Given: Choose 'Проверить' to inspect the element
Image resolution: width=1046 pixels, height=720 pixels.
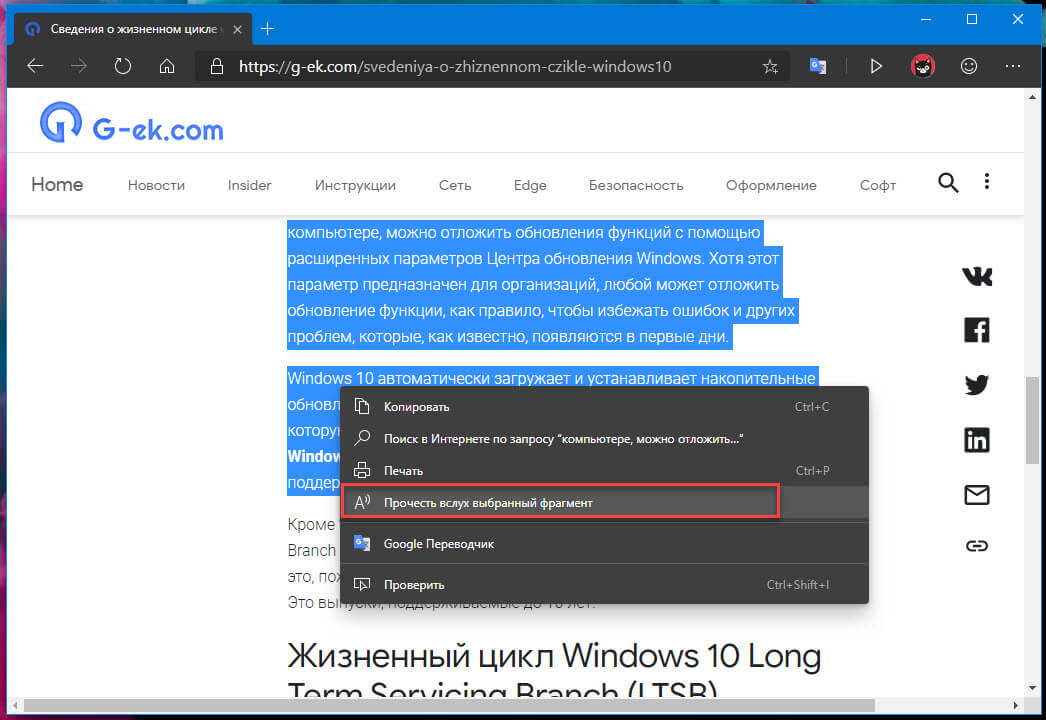Looking at the screenshot, I should [604, 585].
